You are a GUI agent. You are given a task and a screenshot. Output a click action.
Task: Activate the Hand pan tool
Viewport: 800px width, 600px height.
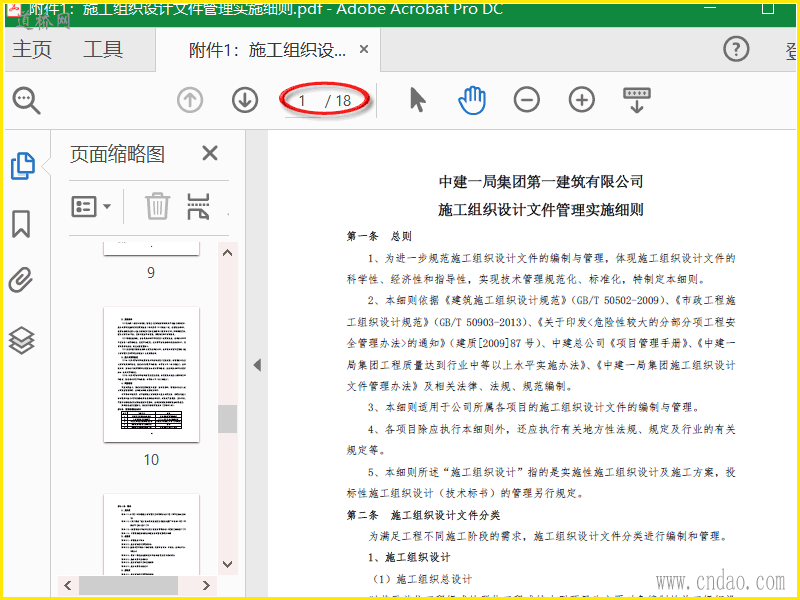point(472,100)
